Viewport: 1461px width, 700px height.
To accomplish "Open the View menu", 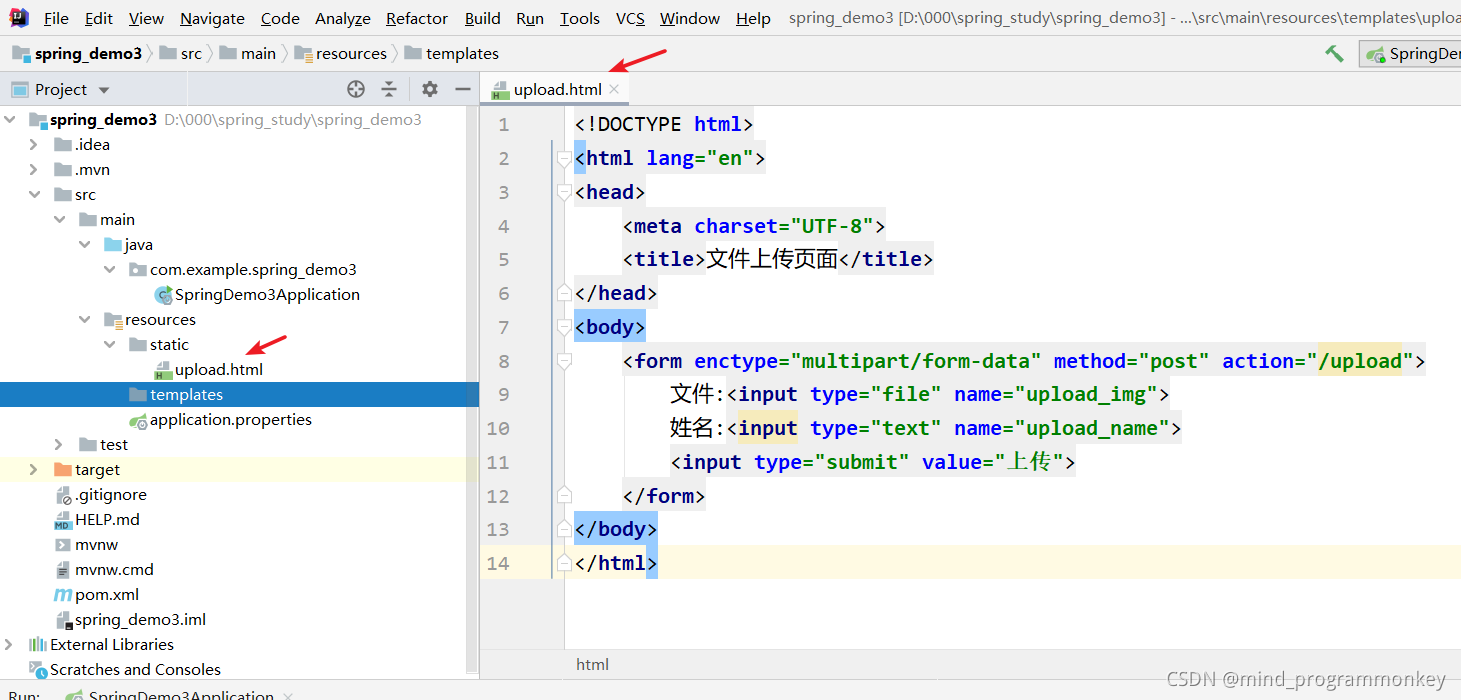I will (x=146, y=18).
